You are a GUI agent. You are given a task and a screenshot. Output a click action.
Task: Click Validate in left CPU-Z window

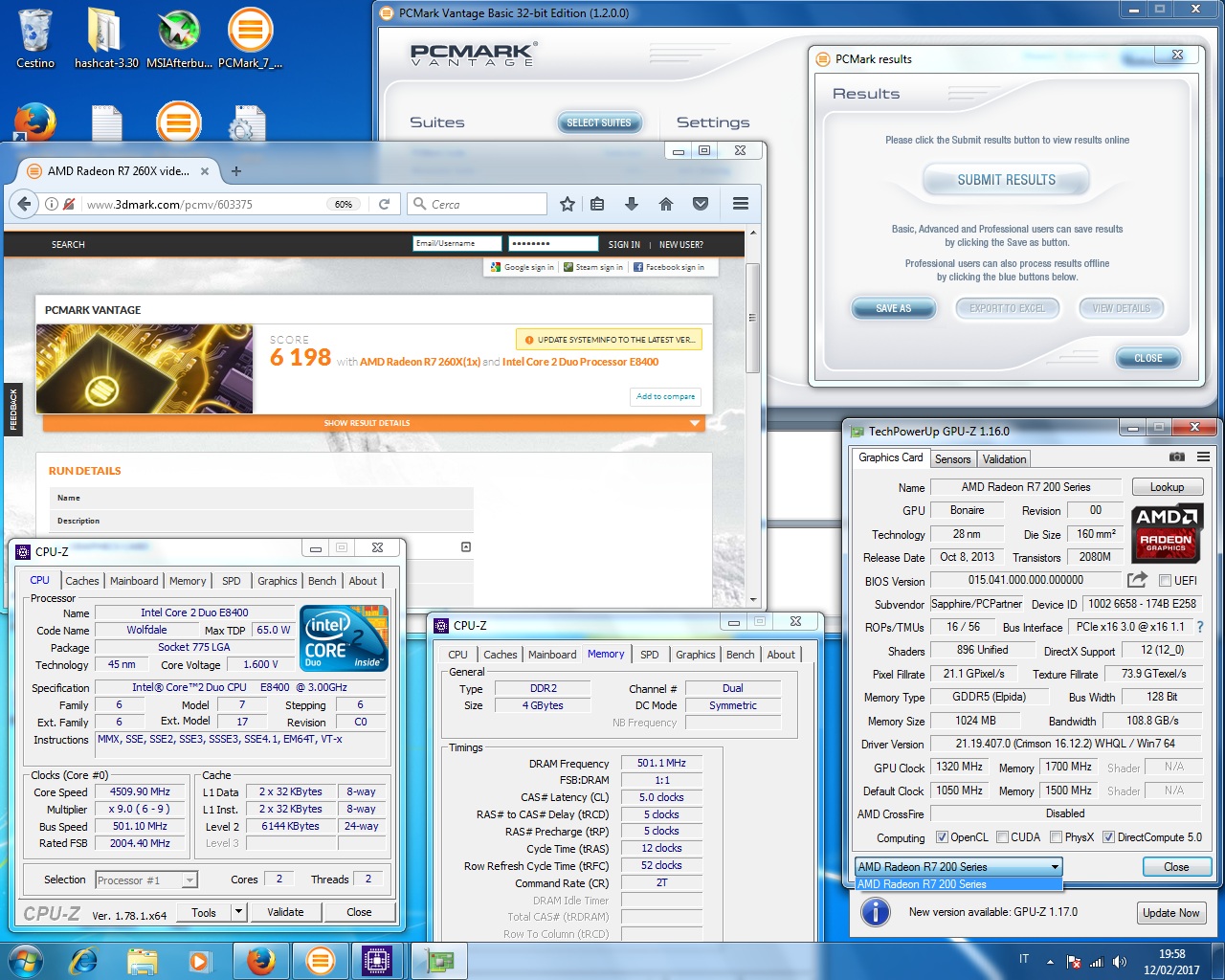[285, 912]
